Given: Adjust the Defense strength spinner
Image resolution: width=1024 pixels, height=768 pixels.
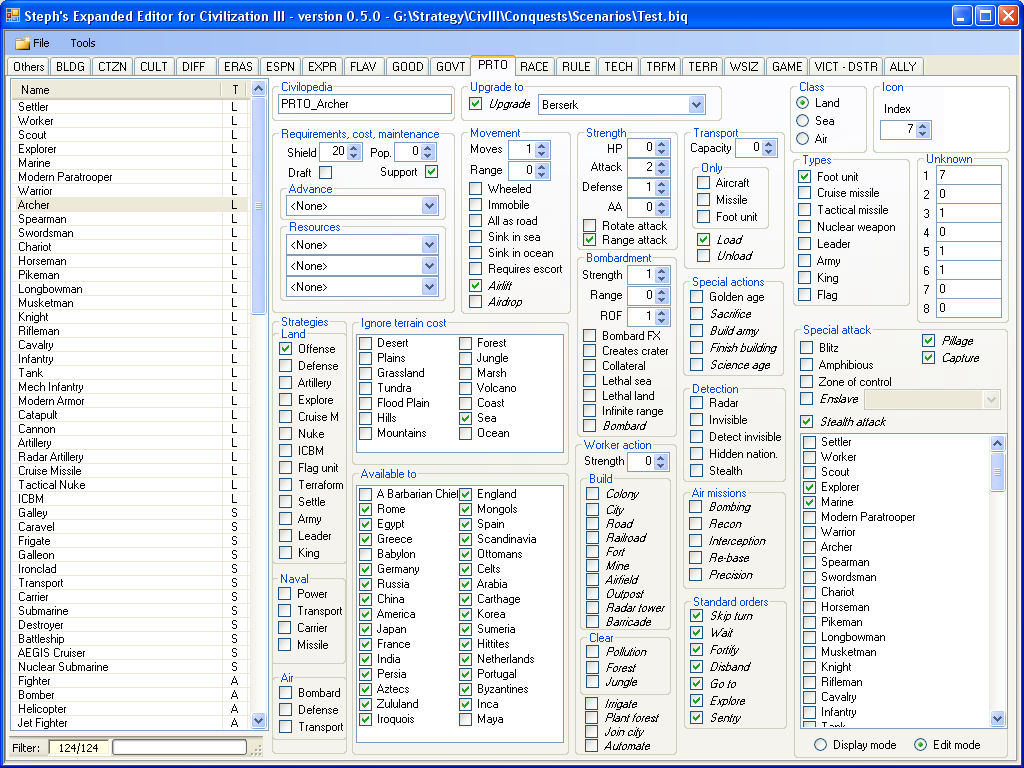Looking at the screenshot, I should [x=662, y=187].
